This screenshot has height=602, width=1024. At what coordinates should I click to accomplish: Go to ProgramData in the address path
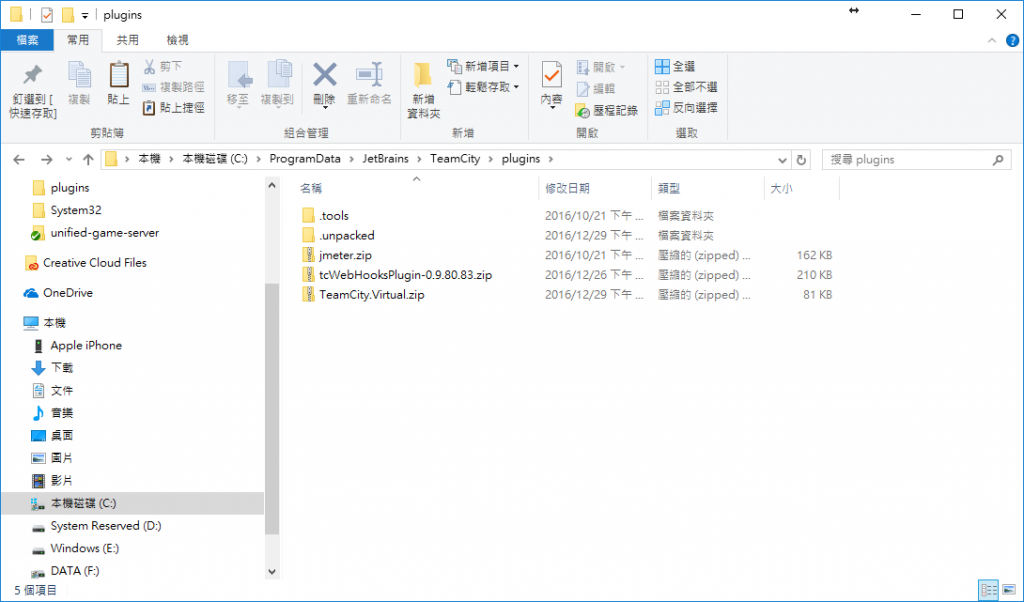(x=305, y=159)
